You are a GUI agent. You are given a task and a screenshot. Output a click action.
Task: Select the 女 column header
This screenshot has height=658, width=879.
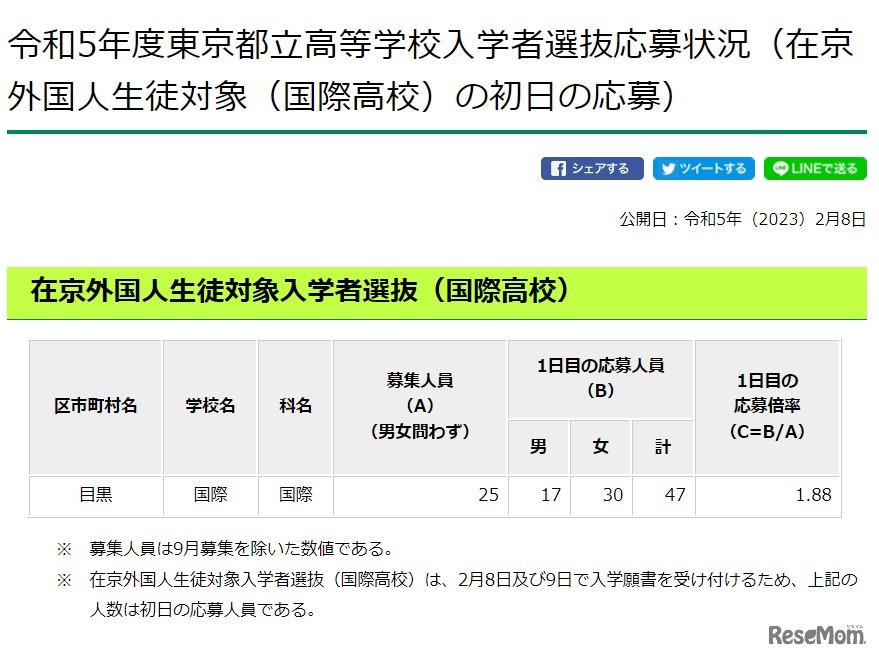(600, 447)
